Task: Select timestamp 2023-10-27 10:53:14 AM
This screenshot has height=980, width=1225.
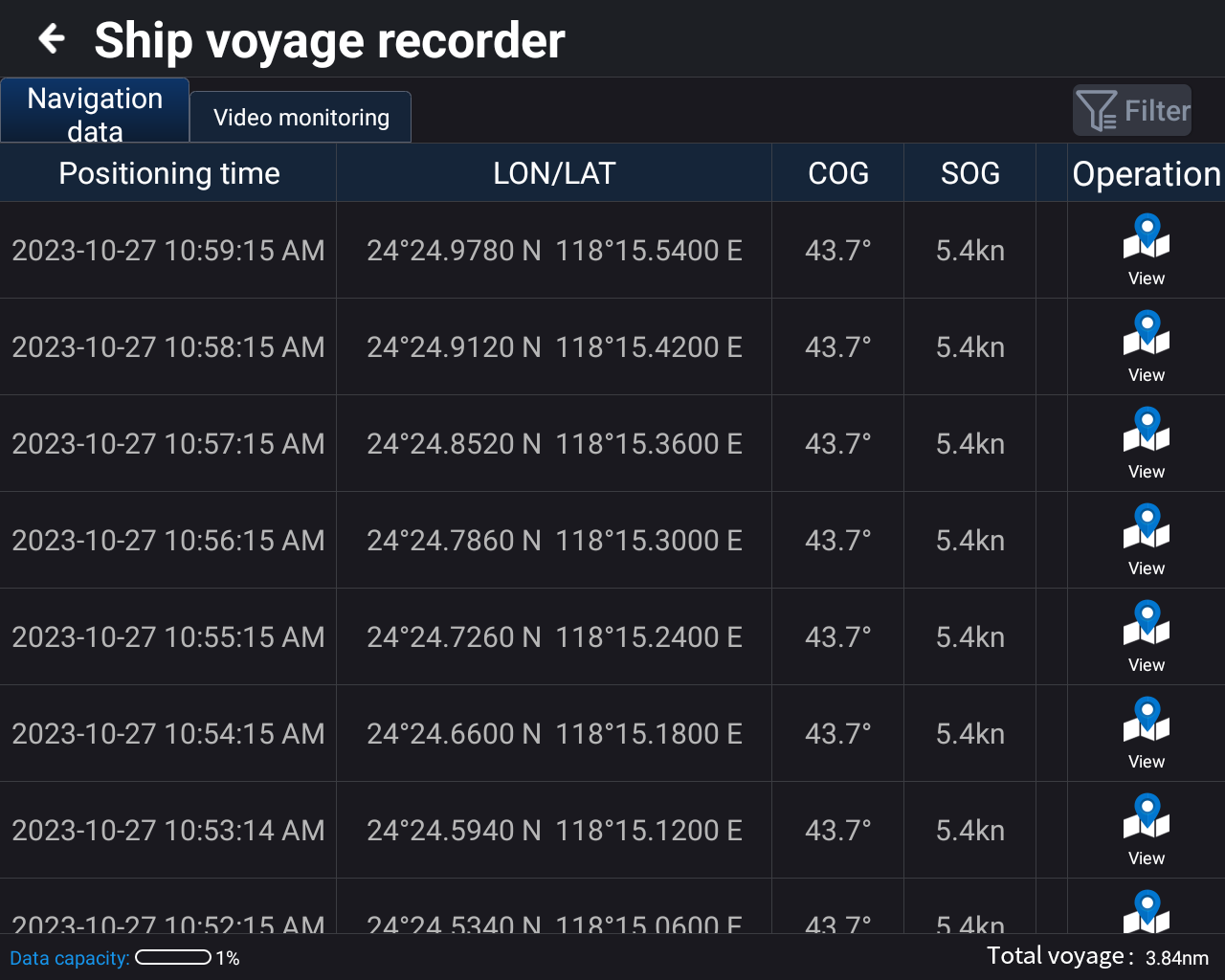Action: point(168,831)
